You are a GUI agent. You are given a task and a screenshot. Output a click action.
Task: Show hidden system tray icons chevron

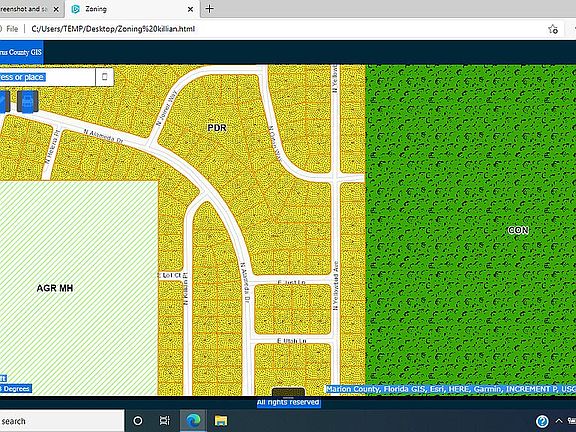click(559, 421)
